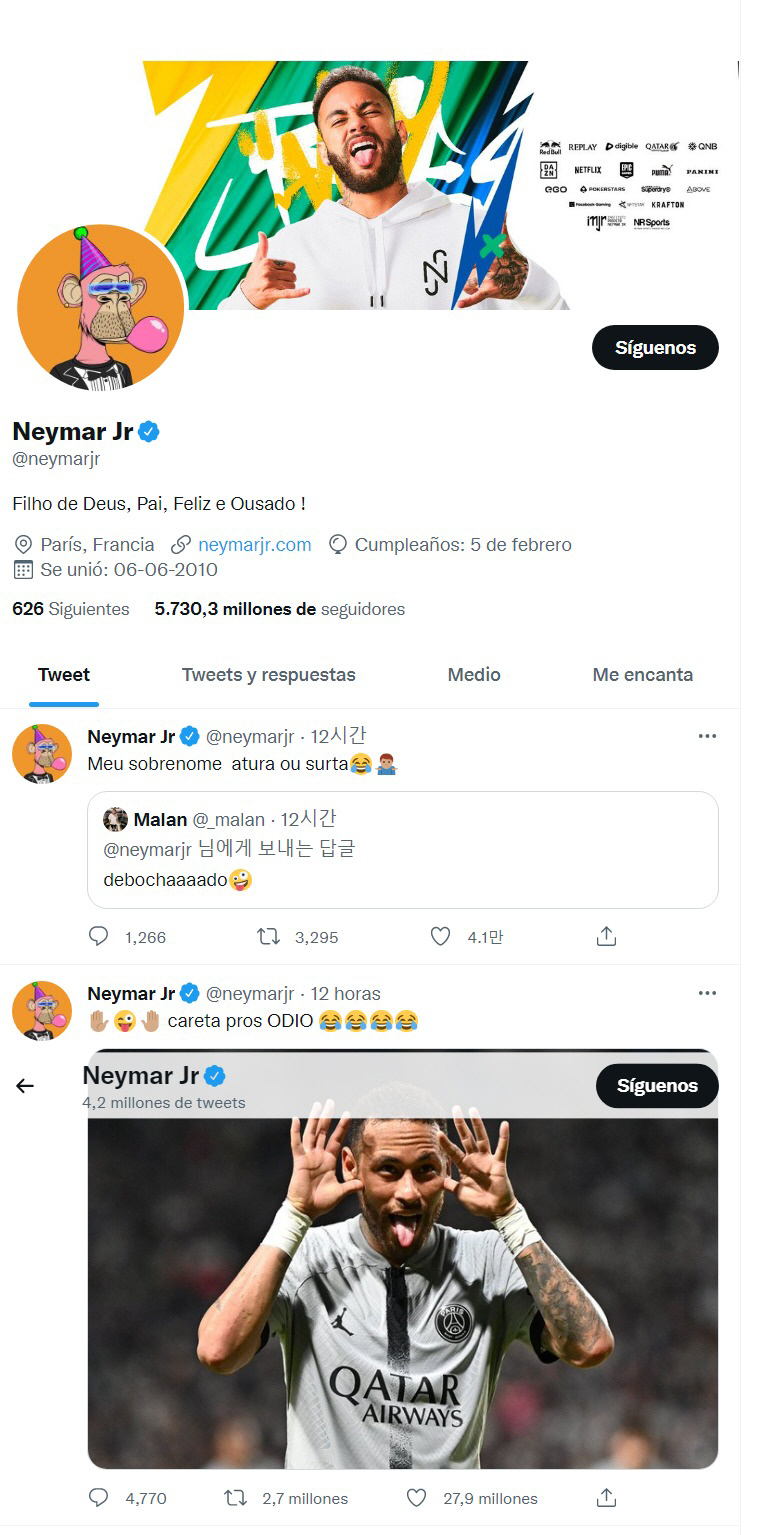Reply to the 'careta pros ODIO' tweet
Image resolution: width=769 pixels, height=1535 pixels.
[x=98, y=1498]
